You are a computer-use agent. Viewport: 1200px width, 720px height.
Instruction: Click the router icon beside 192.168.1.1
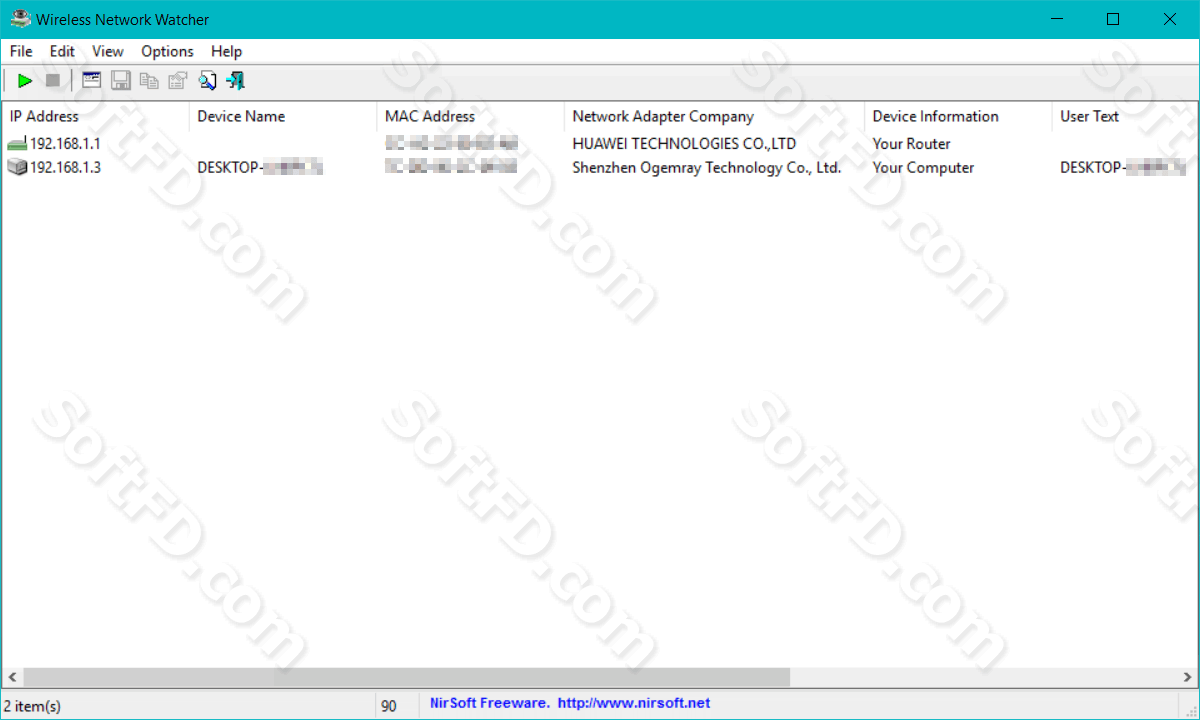pyautogui.click(x=17, y=144)
